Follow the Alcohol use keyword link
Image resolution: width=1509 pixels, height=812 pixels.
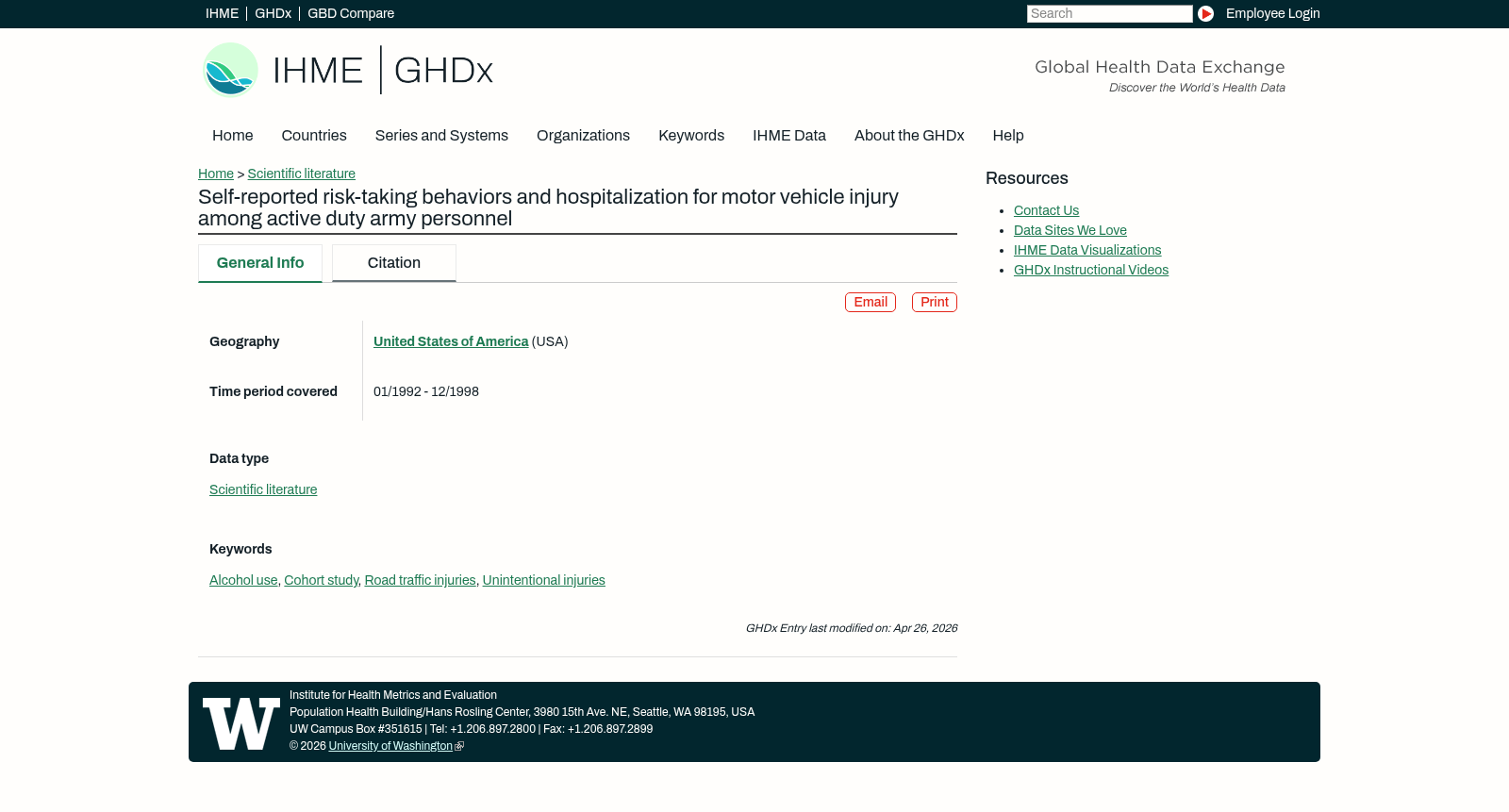pos(243,581)
